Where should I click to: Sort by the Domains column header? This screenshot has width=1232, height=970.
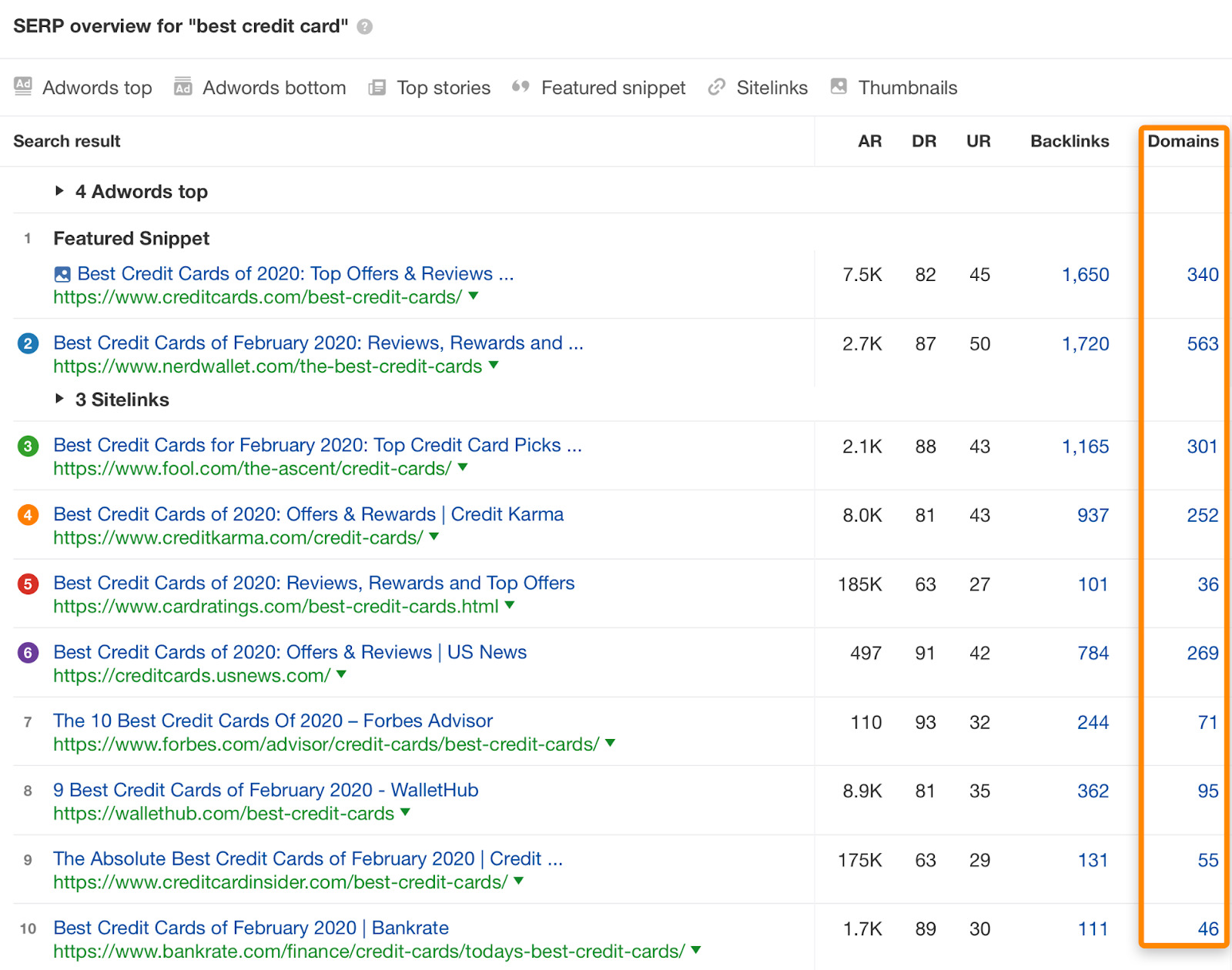(1183, 141)
